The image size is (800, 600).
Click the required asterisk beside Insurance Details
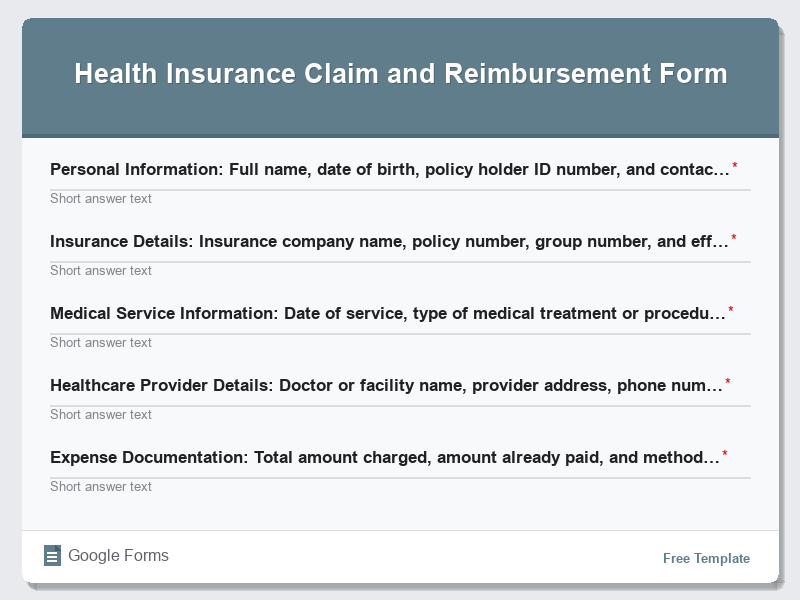point(736,235)
